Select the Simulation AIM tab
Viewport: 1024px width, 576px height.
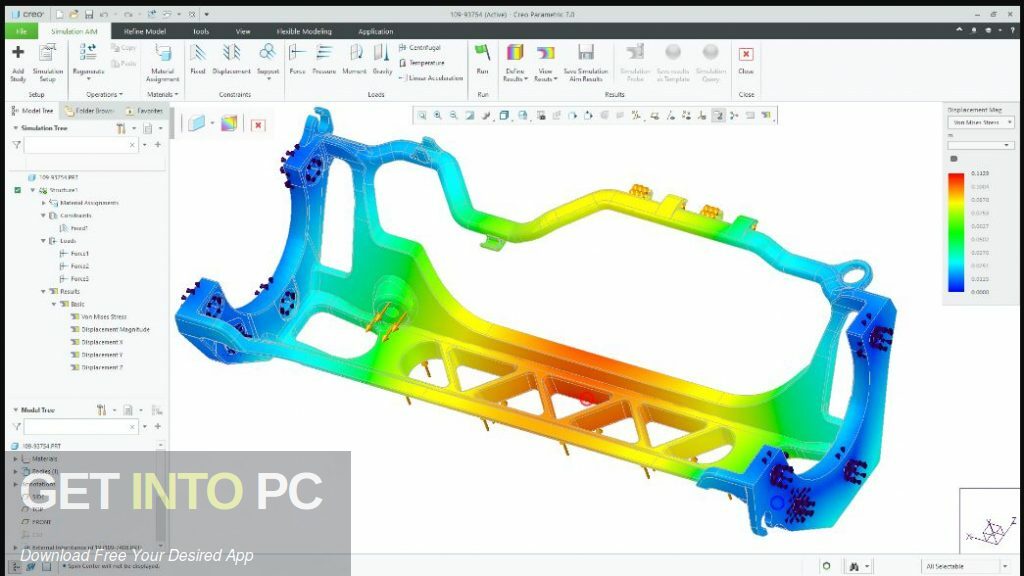coord(74,31)
